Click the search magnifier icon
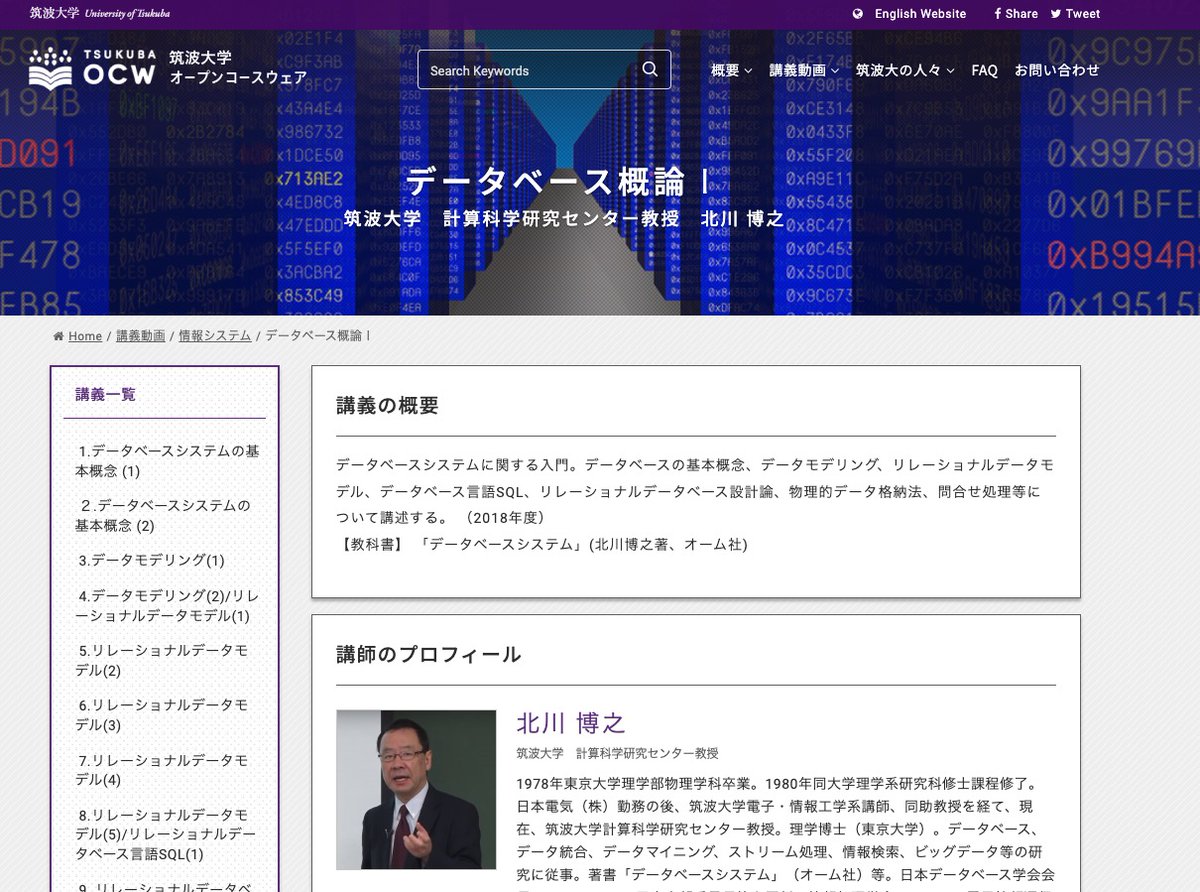 (650, 69)
